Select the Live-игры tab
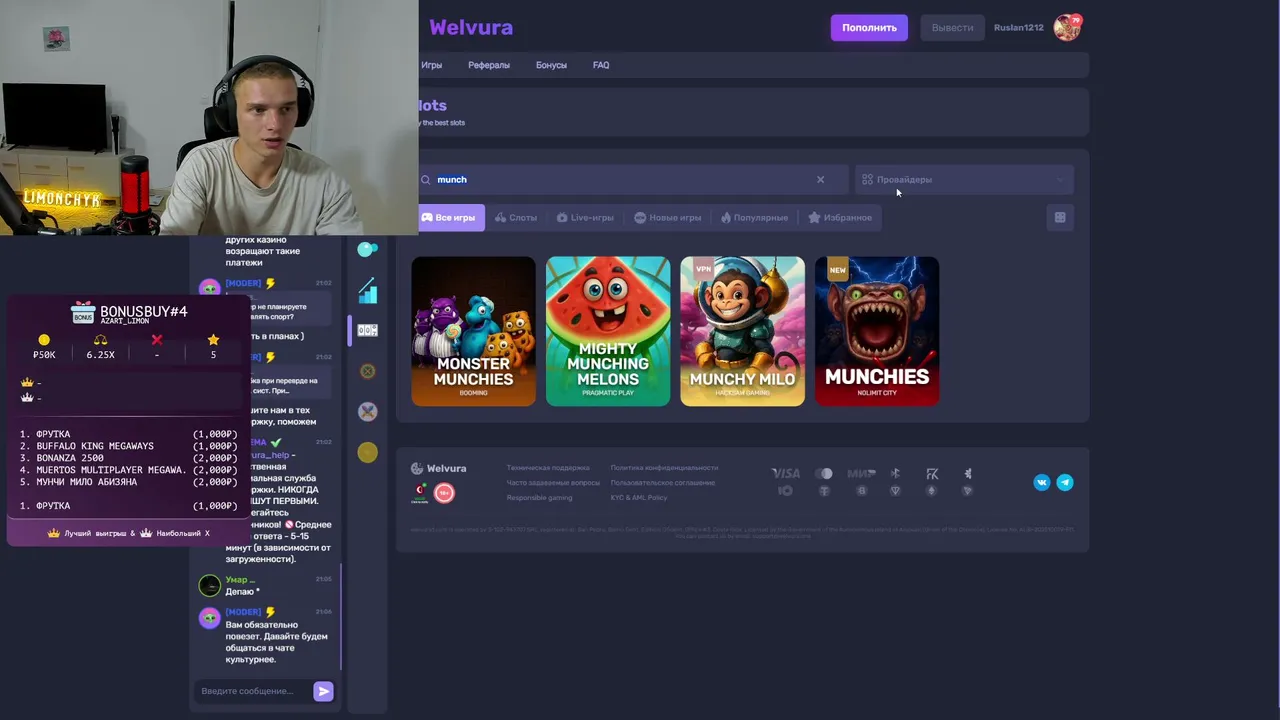 click(585, 218)
